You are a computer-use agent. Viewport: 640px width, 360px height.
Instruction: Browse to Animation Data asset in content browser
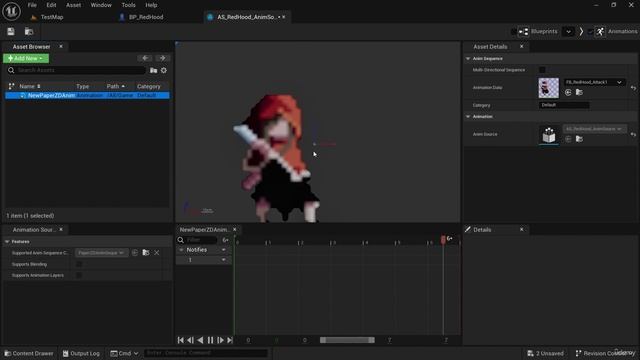pyautogui.click(x=579, y=93)
